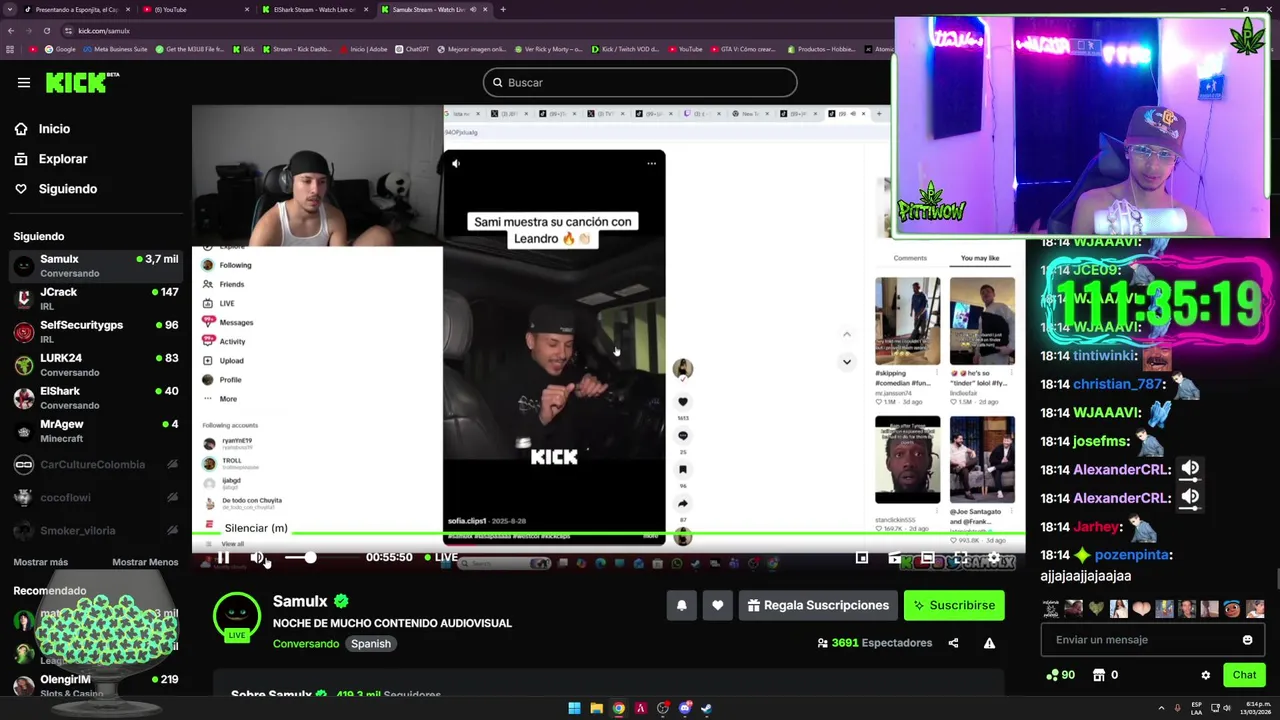Open Samulx's channel avatar
Image resolution: width=1280 pixels, height=720 pixels.
point(237,616)
